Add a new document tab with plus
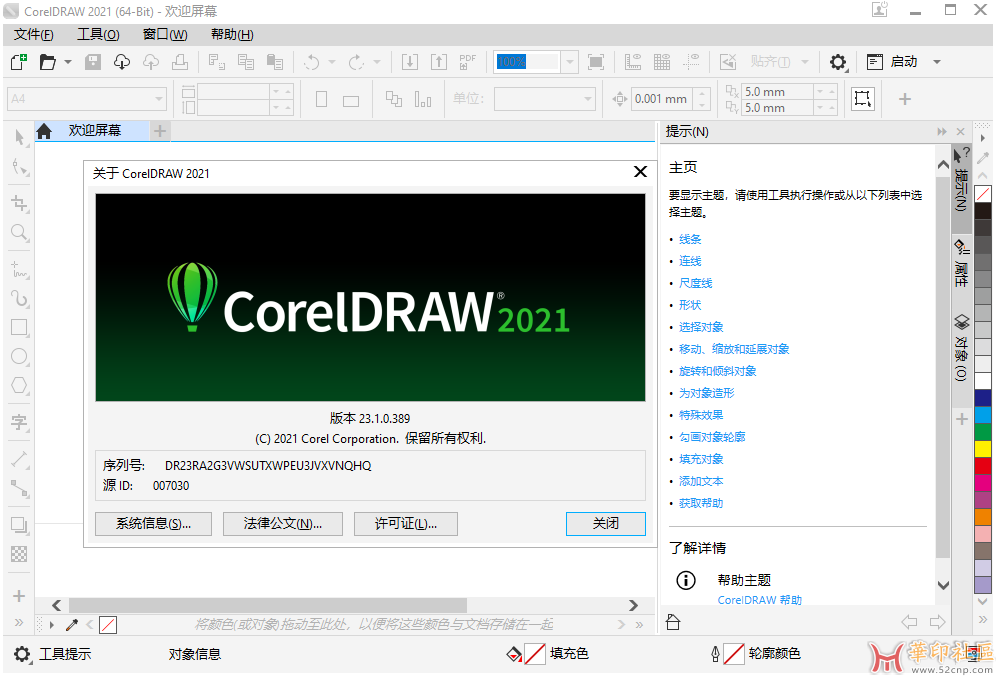 click(160, 131)
